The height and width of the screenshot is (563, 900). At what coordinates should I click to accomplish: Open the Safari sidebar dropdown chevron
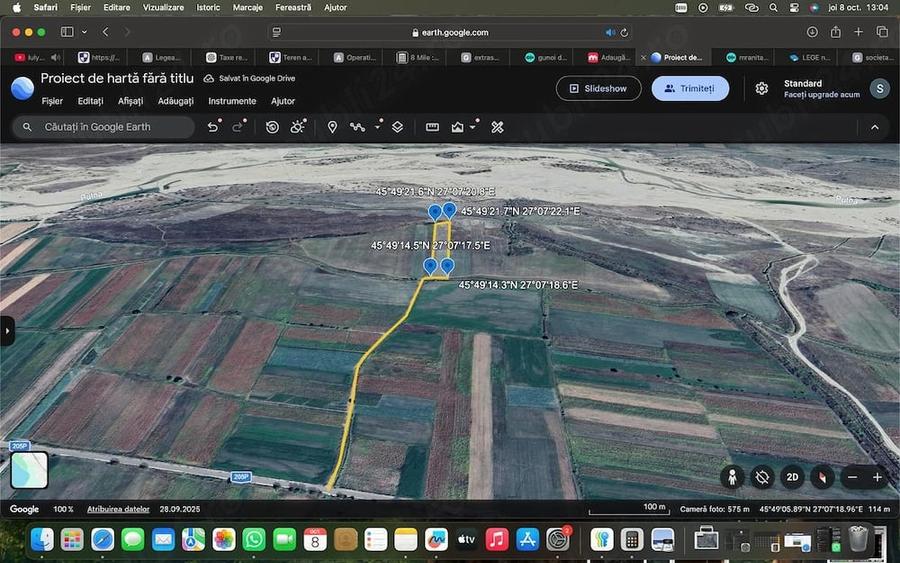click(x=84, y=32)
